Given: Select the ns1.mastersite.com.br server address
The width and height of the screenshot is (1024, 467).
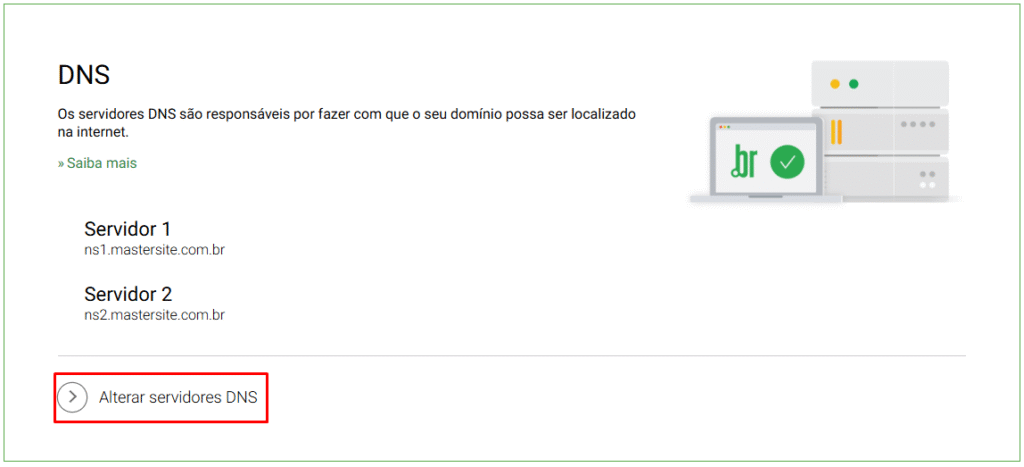Looking at the screenshot, I should pyautogui.click(x=155, y=250).
